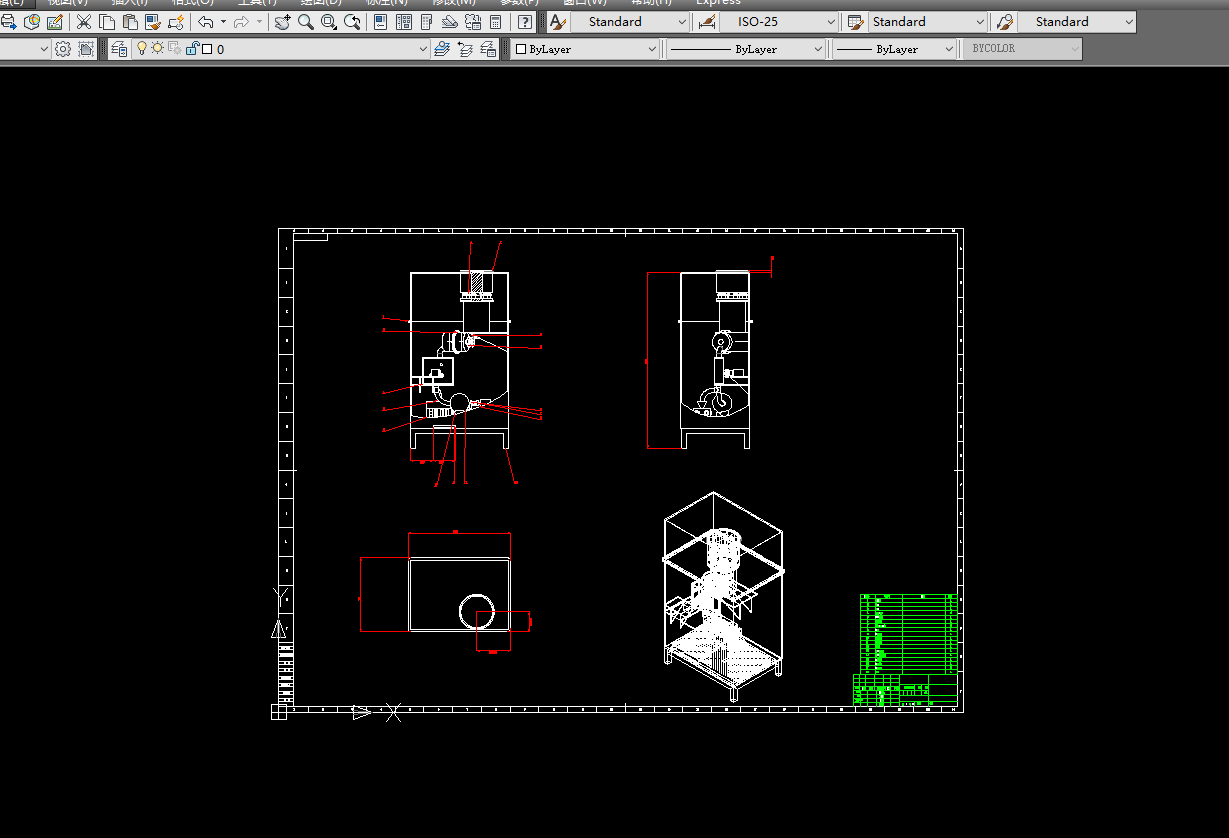Open the Table Style manager icon
This screenshot has height=838, width=1229.
tap(855, 22)
